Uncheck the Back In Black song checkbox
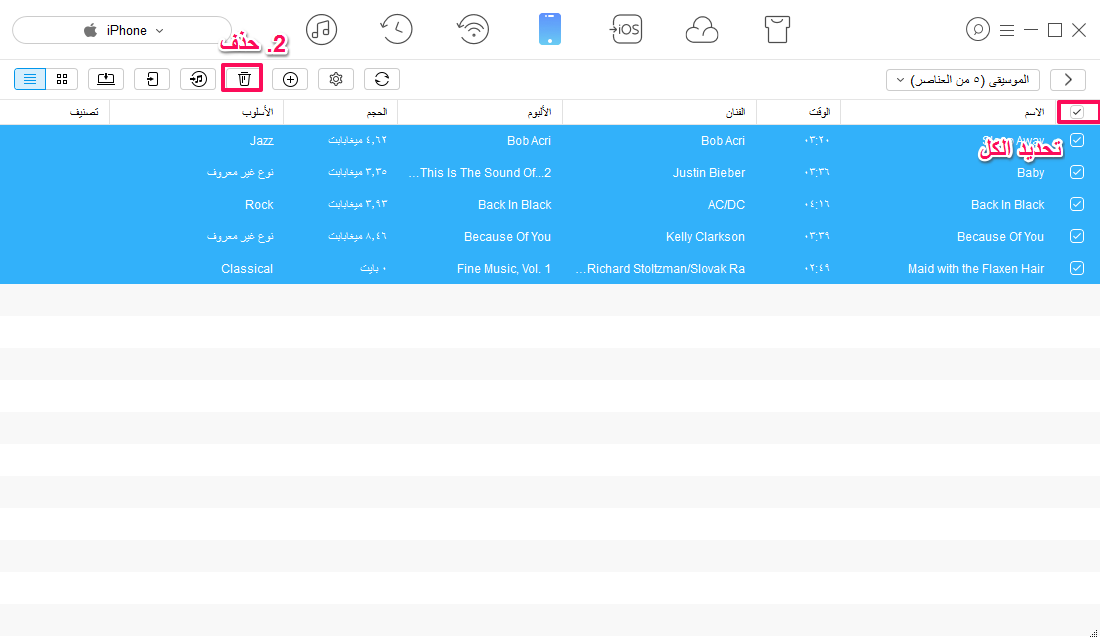The height and width of the screenshot is (640, 1100). tap(1077, 204)
